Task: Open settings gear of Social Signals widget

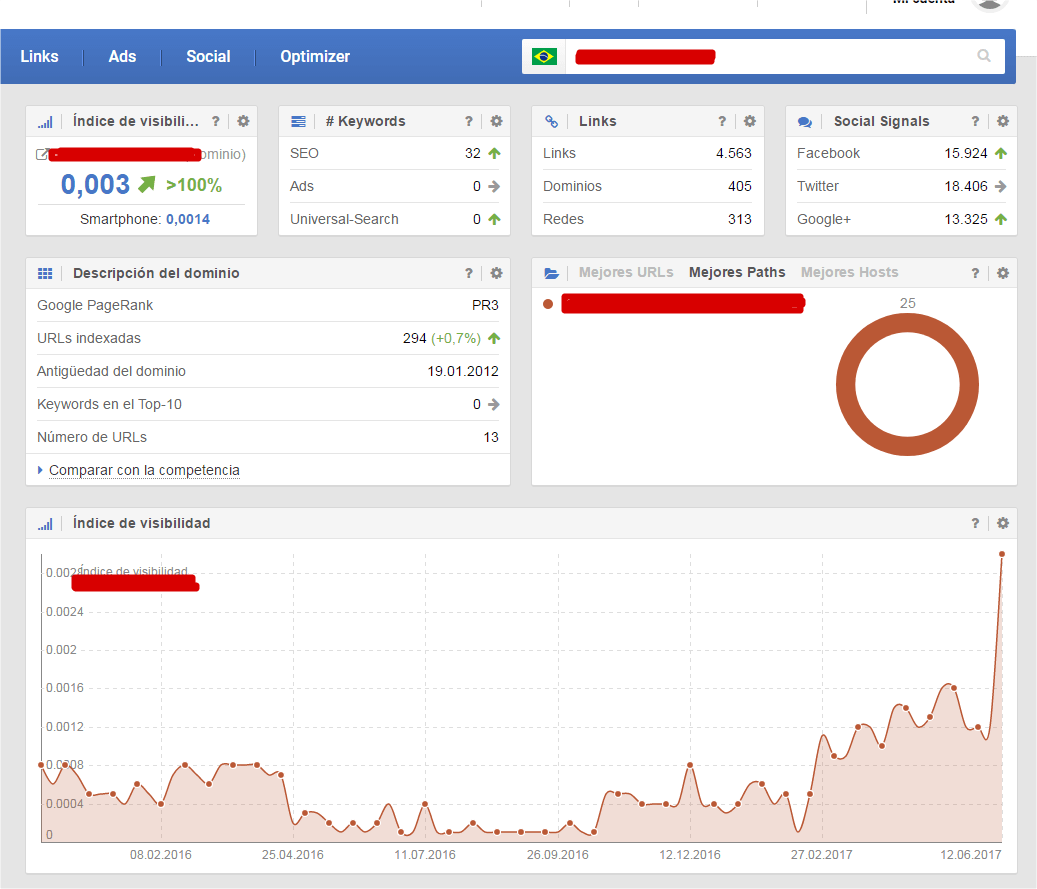Action: click(x=1003, y=121)
